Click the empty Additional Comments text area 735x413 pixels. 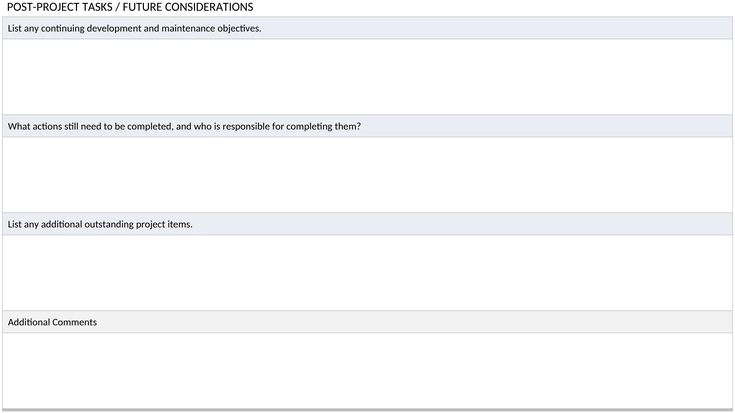point(368,371)
